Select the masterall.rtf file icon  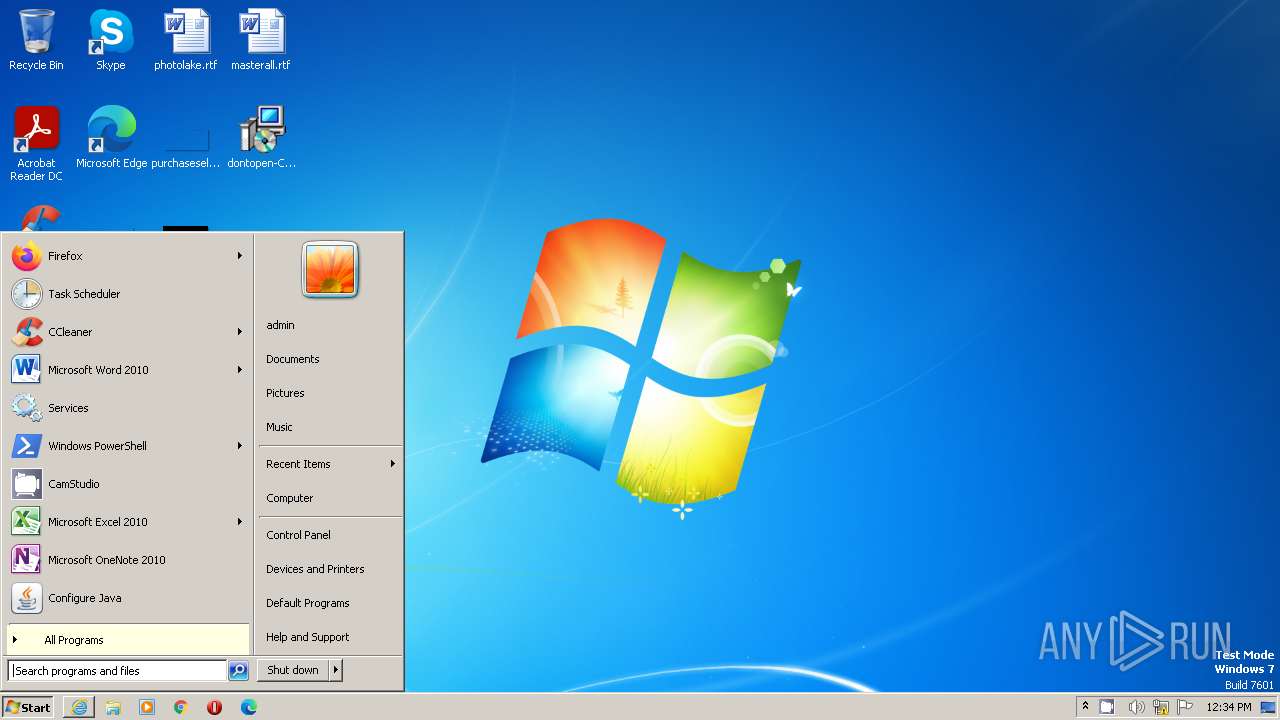pyautogui.click(x=260, y=40)
